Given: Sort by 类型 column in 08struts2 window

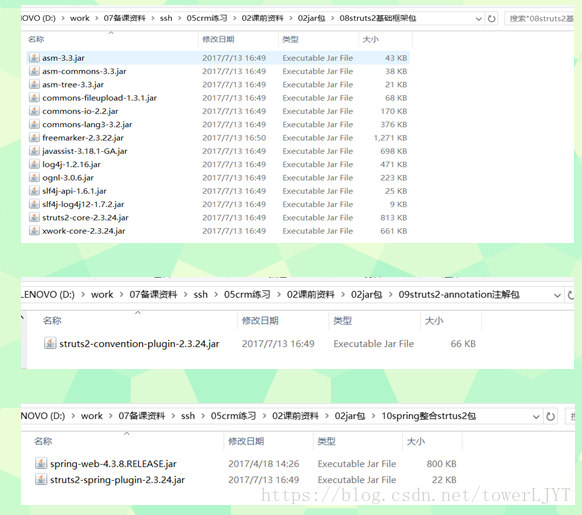Looking at the screenshot, I should (290, 39).
